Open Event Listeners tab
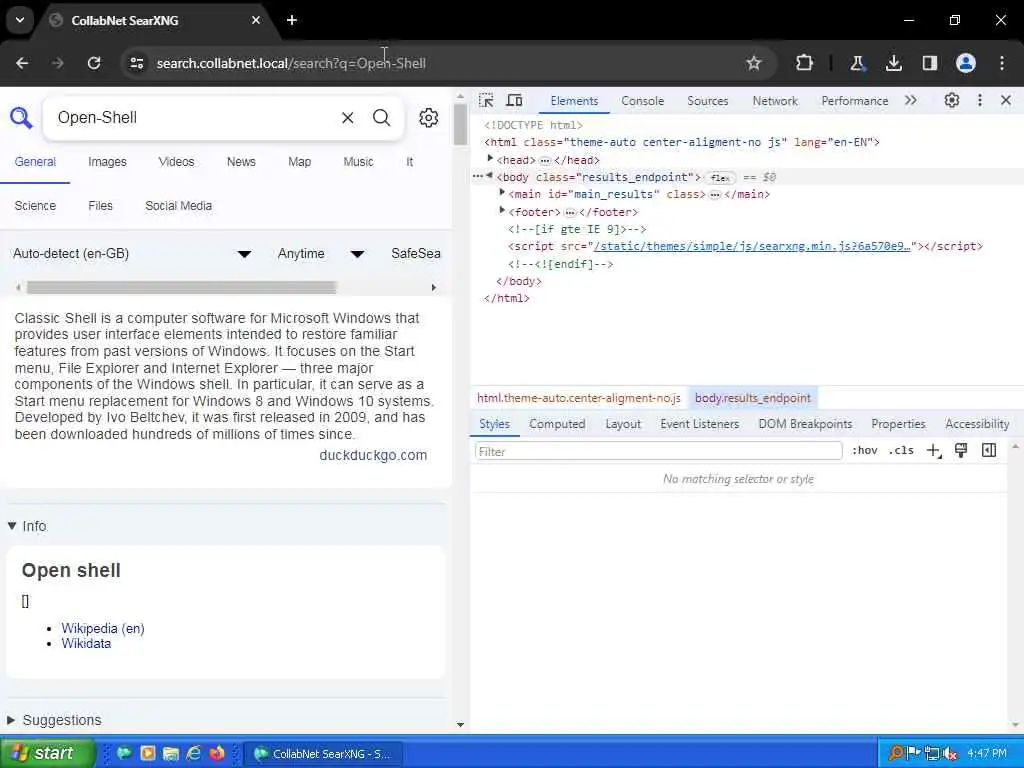The height and width of the screenshot is (768, 1024). point(699,424)
